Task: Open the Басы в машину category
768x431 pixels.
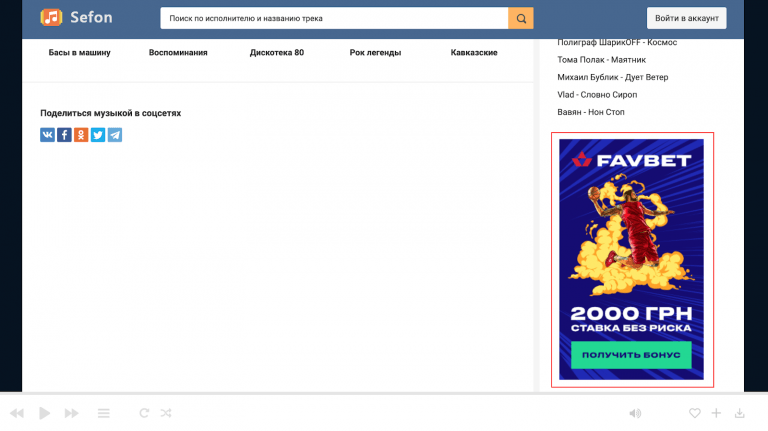Action: (x=79, y=52)
